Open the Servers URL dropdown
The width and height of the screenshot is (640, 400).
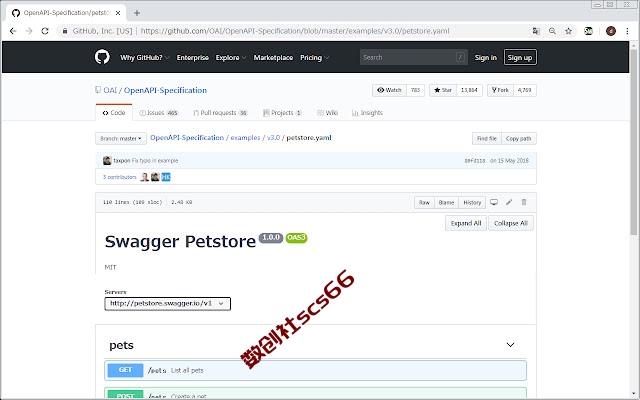click(x=167, y=303)
